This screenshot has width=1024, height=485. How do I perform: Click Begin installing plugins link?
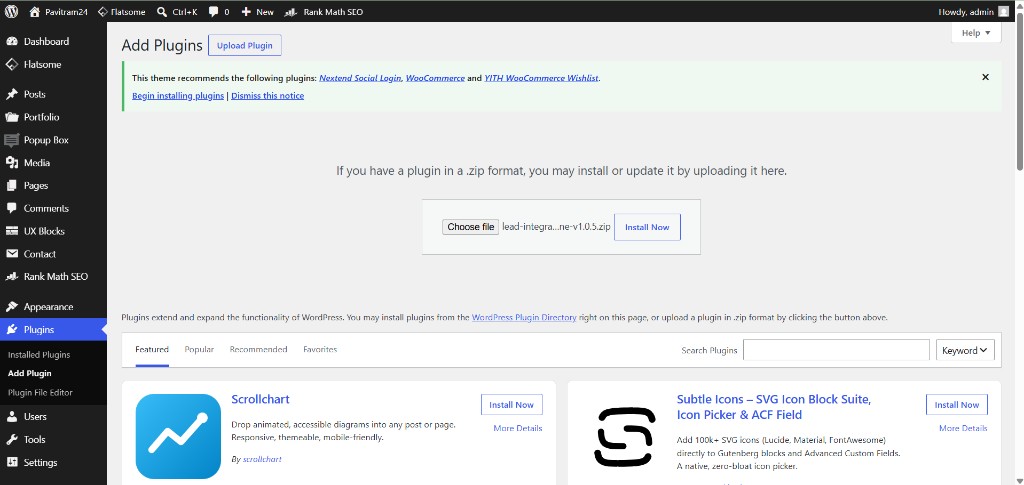tap(178, 96)
